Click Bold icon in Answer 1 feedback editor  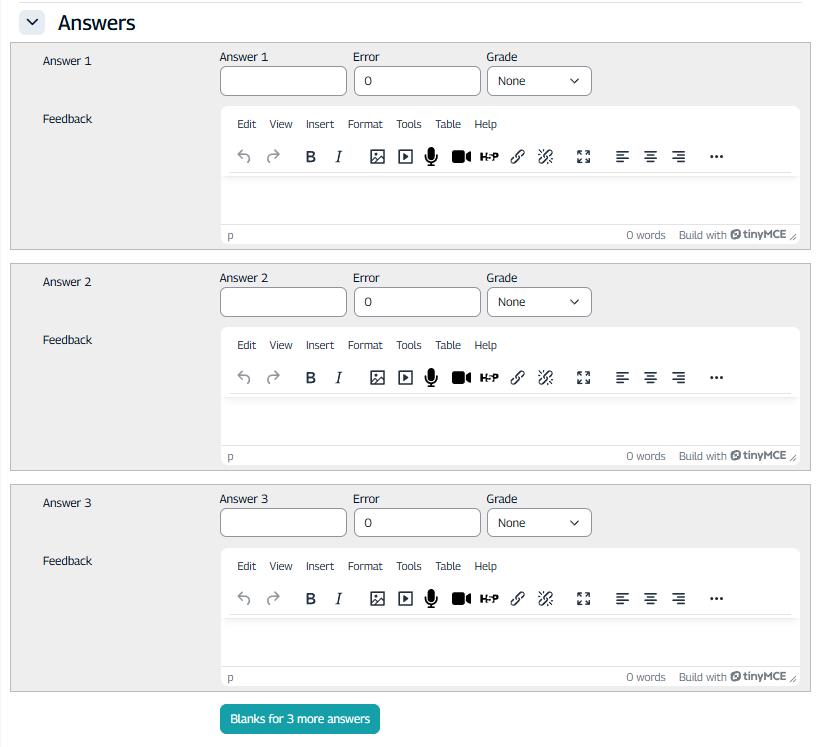click(x=311, y=157)
